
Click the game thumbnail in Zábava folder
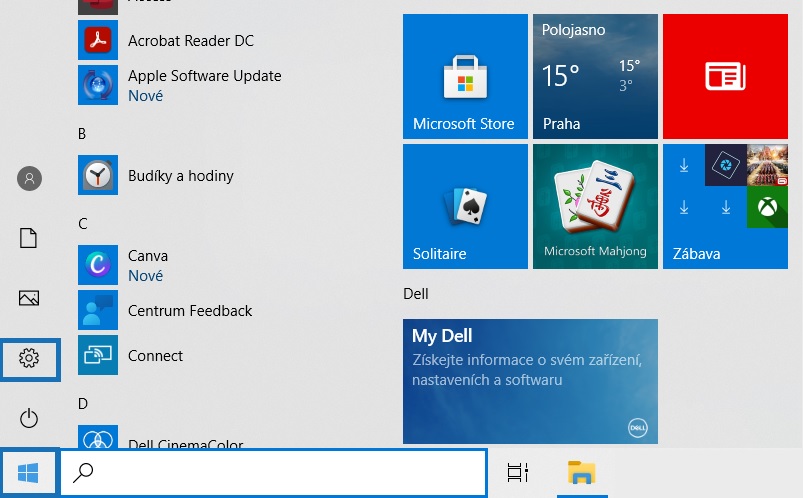click(767, 165)
